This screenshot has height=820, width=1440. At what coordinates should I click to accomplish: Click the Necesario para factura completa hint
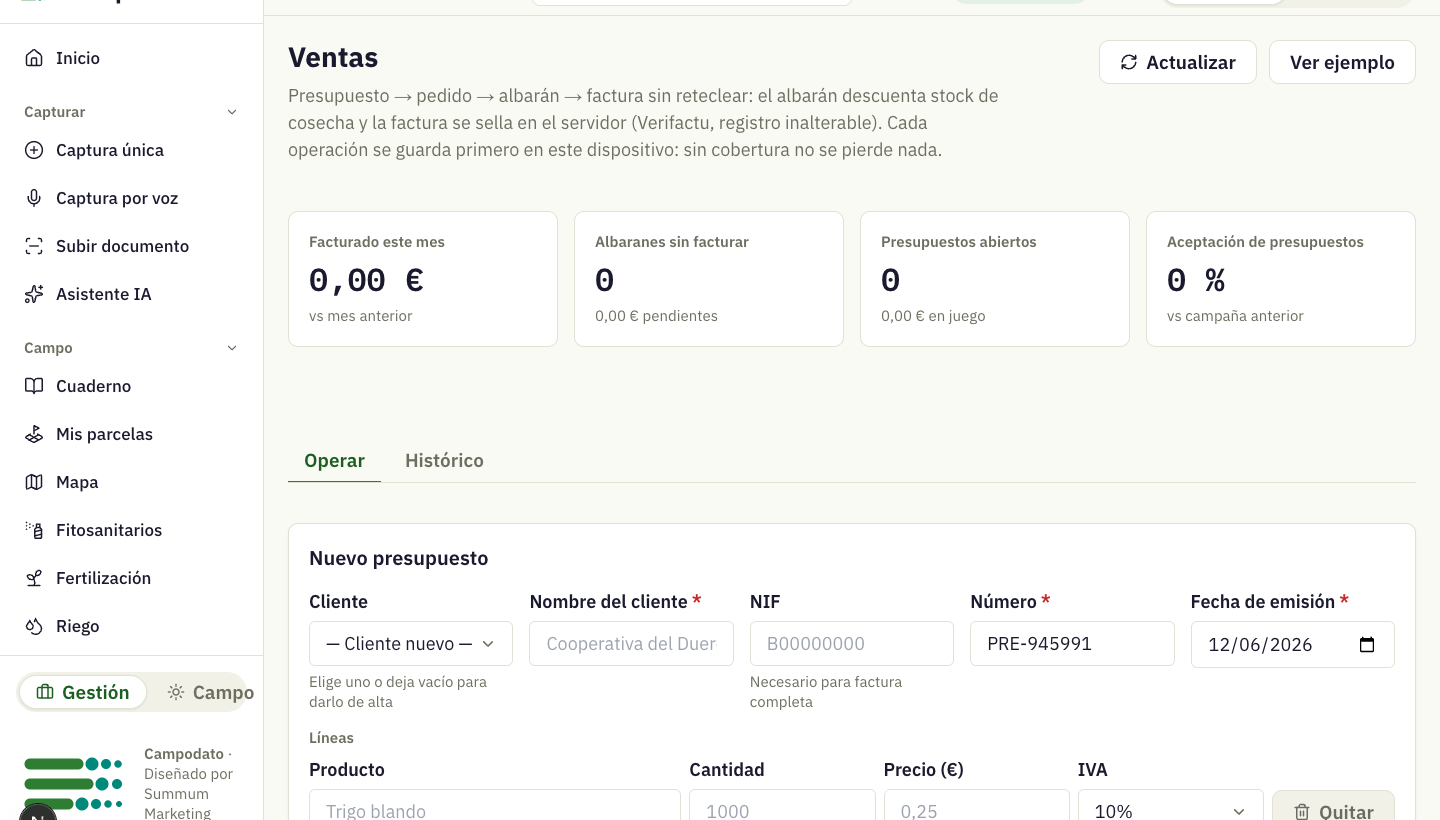826,692
